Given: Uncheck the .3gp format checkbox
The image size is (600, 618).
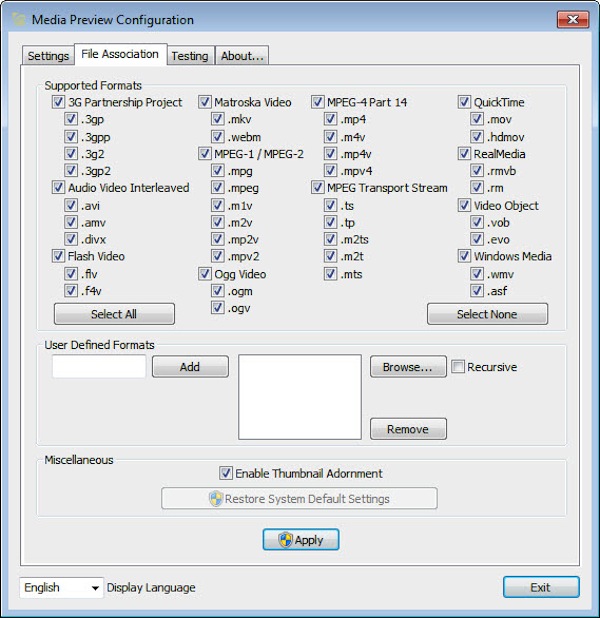Looking at the screenshot, I should click(71, 119).
